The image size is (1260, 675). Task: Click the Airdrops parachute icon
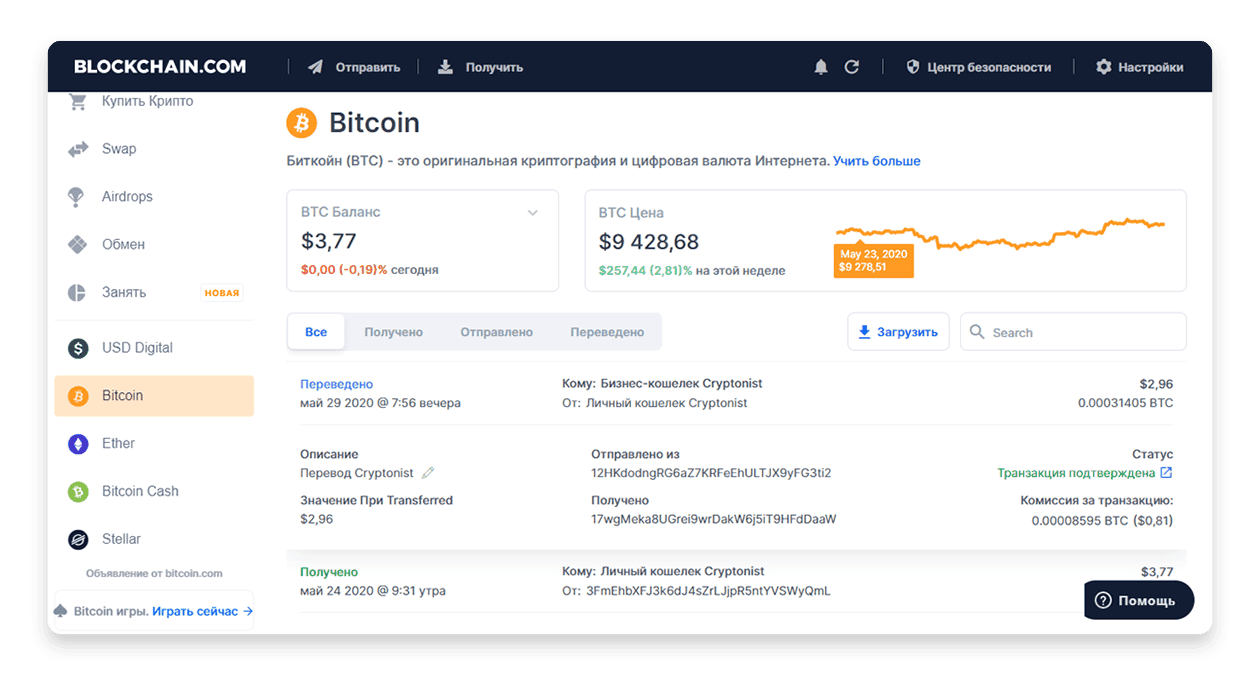[77, 197]
